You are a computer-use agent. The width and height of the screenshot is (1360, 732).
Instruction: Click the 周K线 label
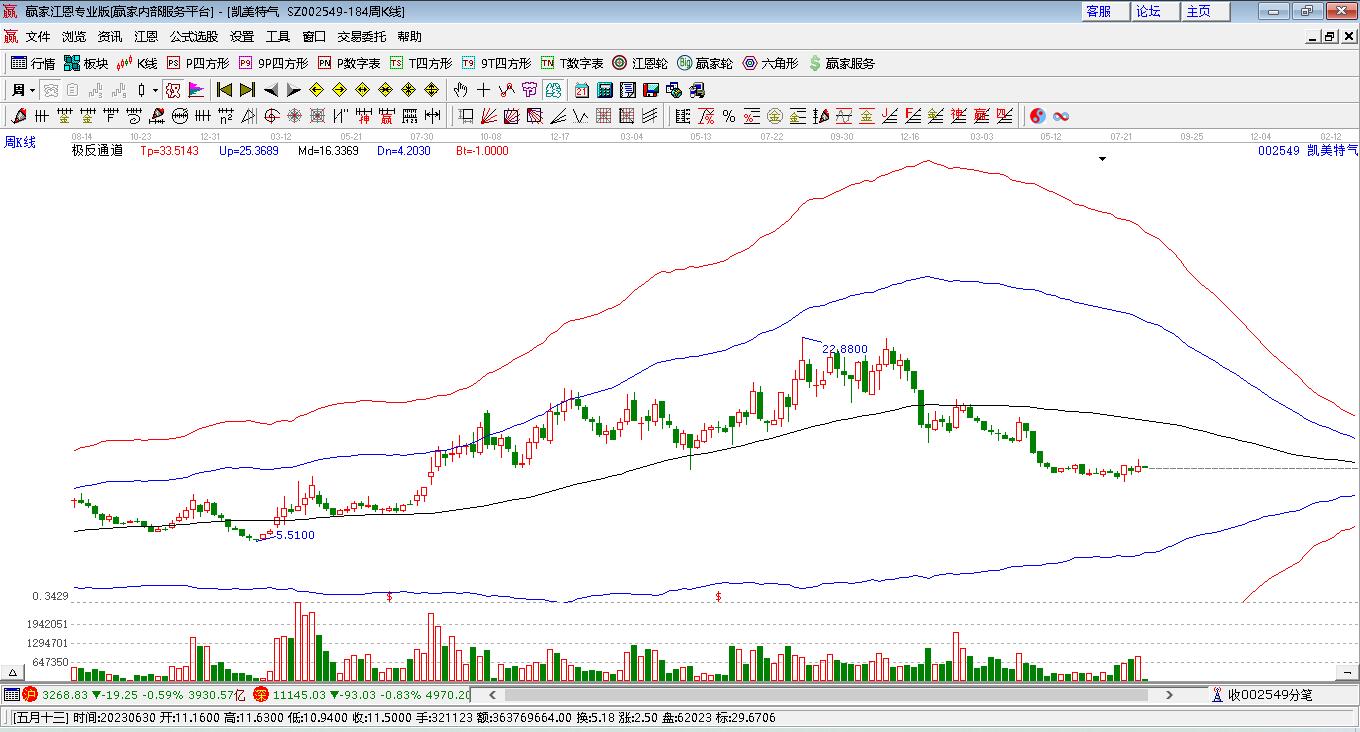click(x=20, y=143)
